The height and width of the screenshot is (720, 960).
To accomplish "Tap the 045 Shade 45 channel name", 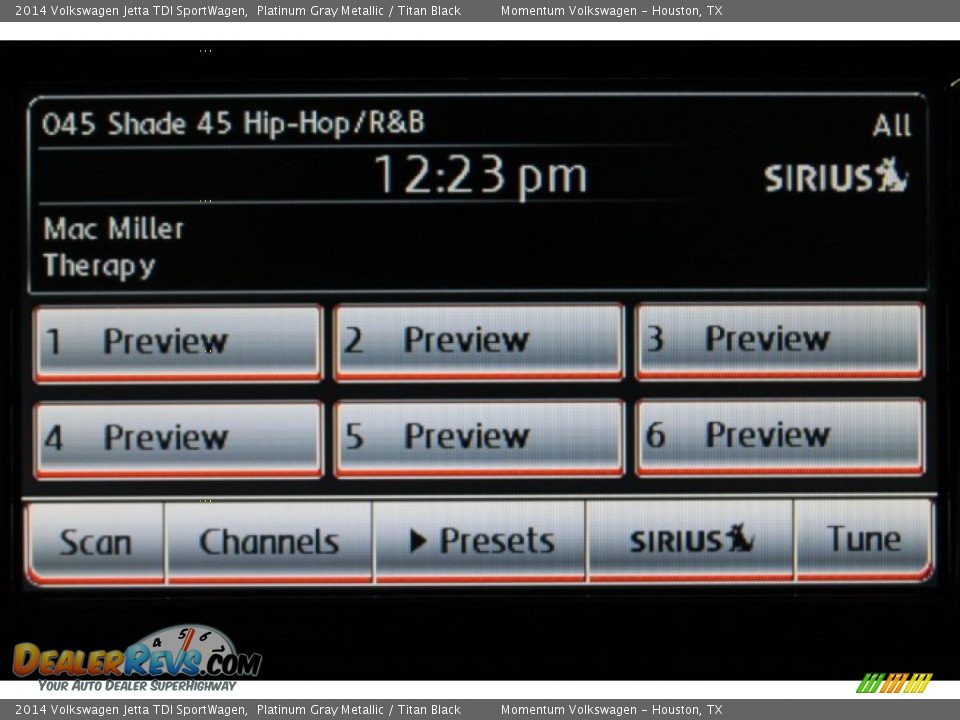I will pos(233,124).
